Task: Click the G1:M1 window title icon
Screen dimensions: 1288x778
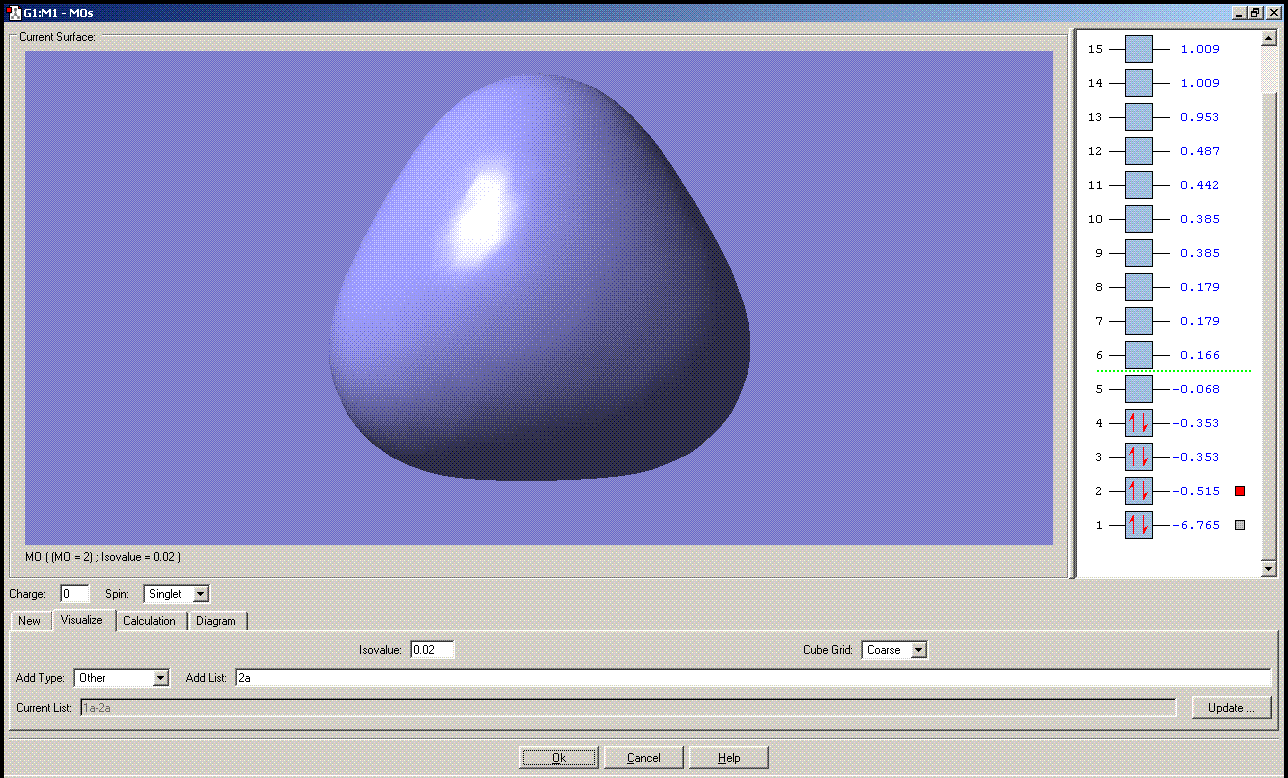Action: 14,12
